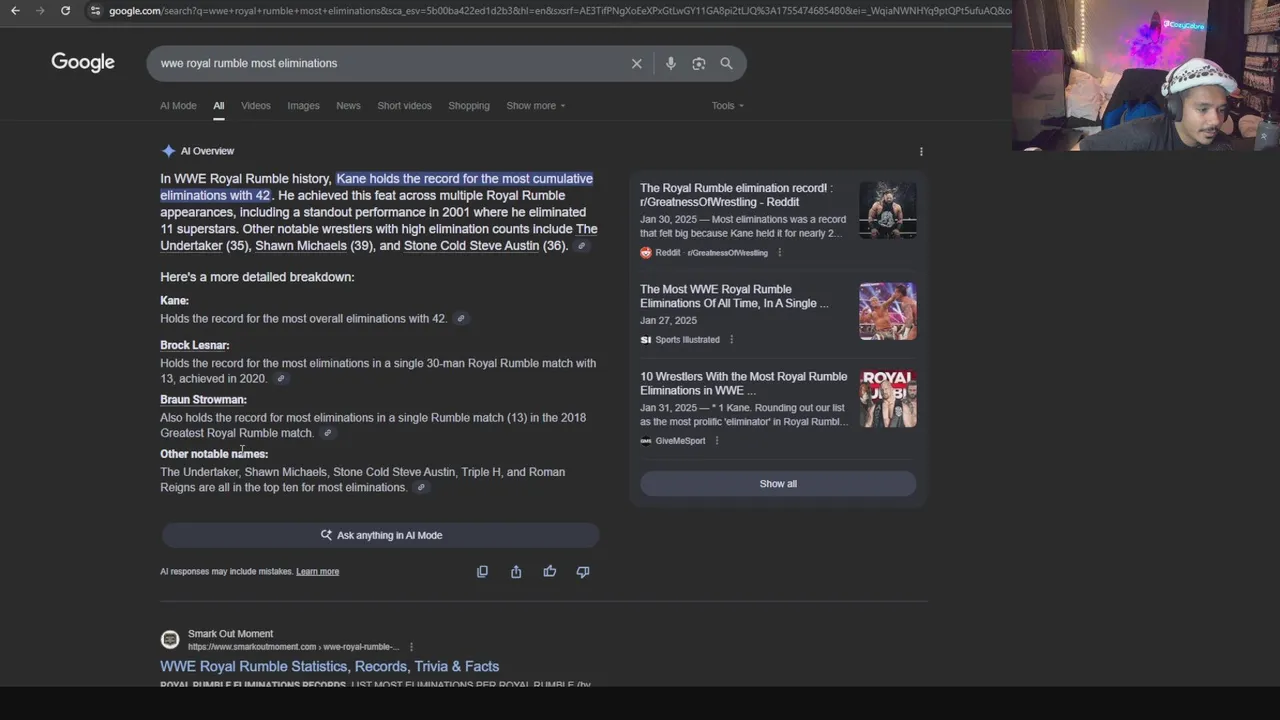
Task: Switch to AI Mode tab
Action: pyautogui.click(x=178, y=106)
